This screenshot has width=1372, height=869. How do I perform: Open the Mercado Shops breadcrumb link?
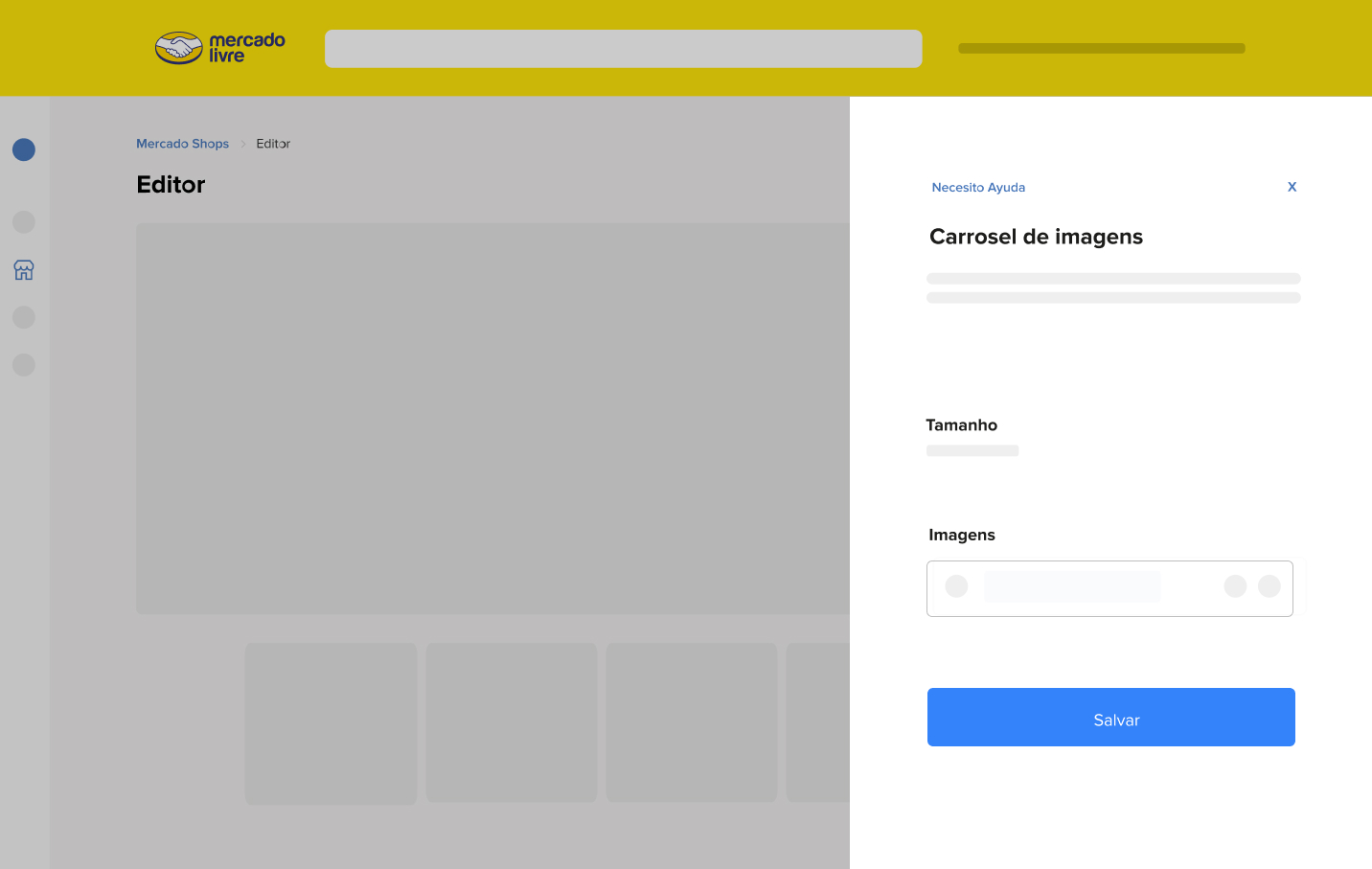(182, 144)
